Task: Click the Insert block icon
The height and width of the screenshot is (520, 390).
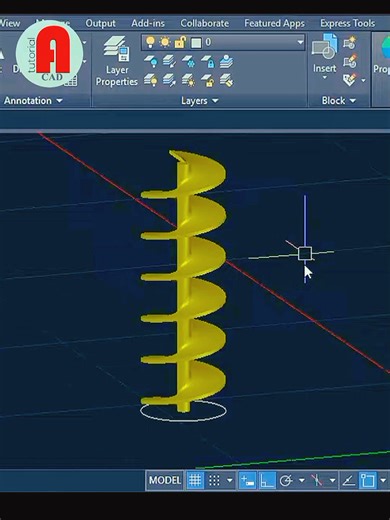Action: [x=324, y=48]
